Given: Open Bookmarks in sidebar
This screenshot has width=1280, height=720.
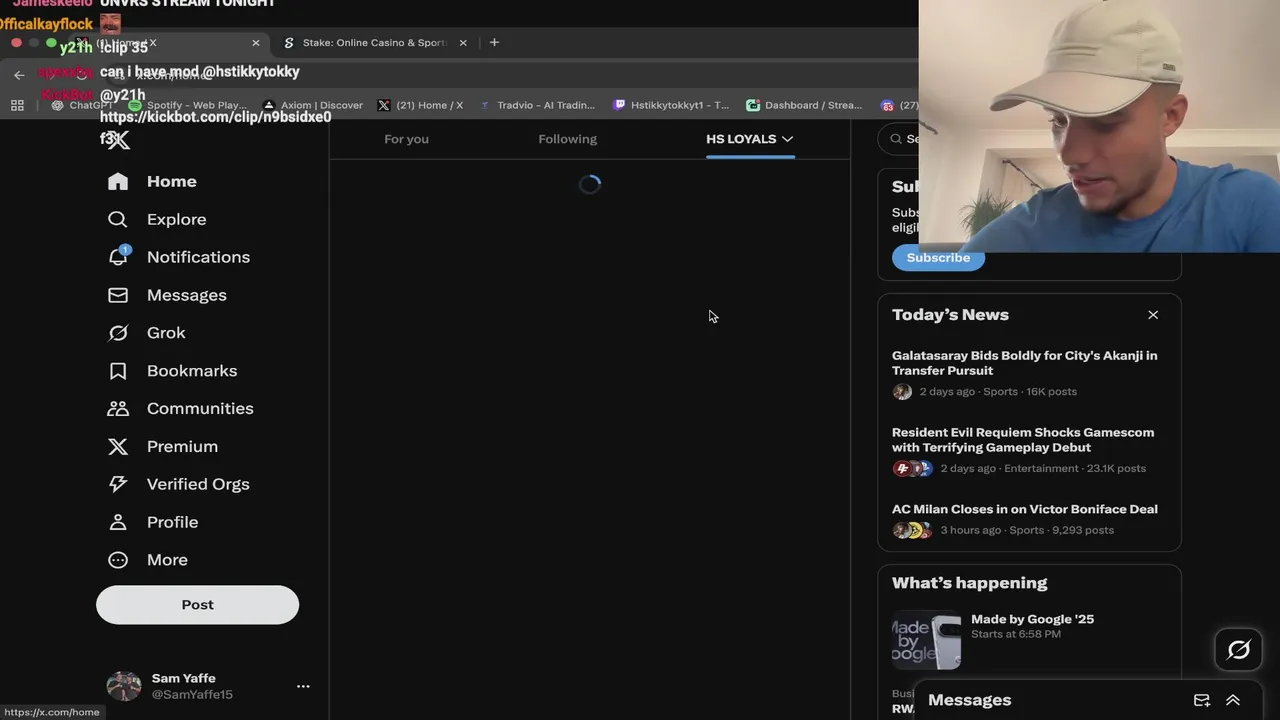Looking at the screenshot, I should (172, 371).
